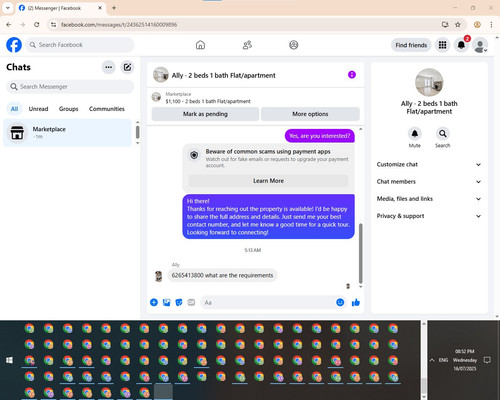This screenshot has width=500, height=400.
Task: Click ENG language indicator in tray
Action: (x=443, y=360)
